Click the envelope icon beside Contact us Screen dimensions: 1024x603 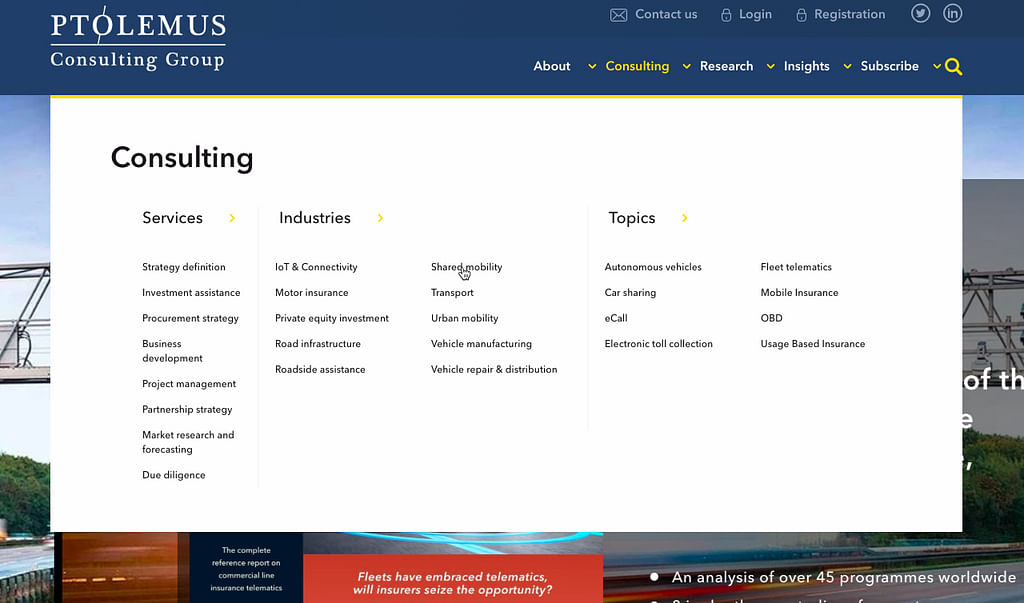(619, 15)
